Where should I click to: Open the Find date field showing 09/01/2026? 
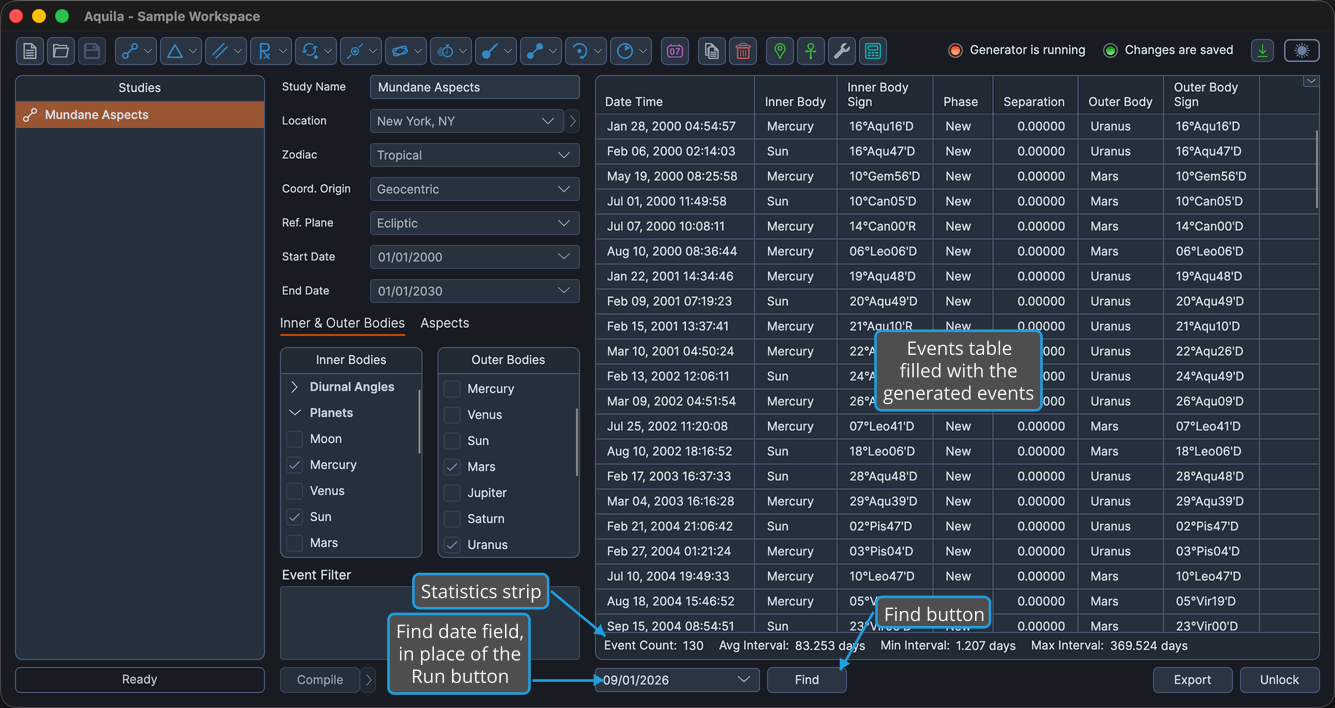(677, 680)
